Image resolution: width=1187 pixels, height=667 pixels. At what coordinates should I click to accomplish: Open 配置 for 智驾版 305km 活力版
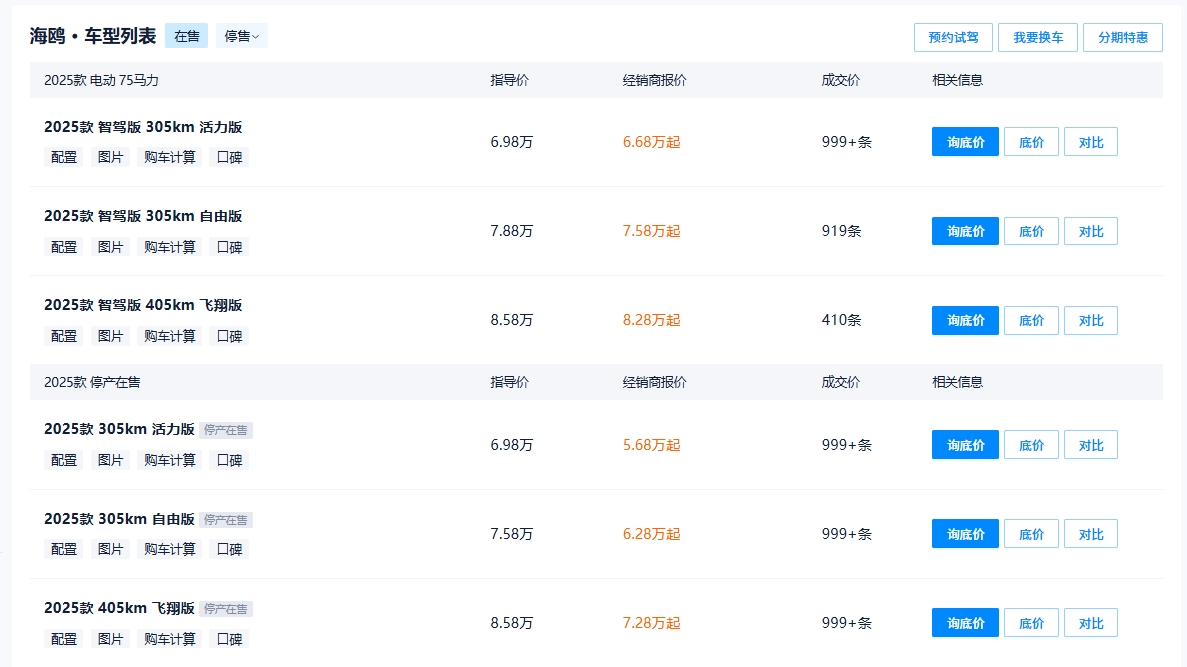(x=64, y=157)
